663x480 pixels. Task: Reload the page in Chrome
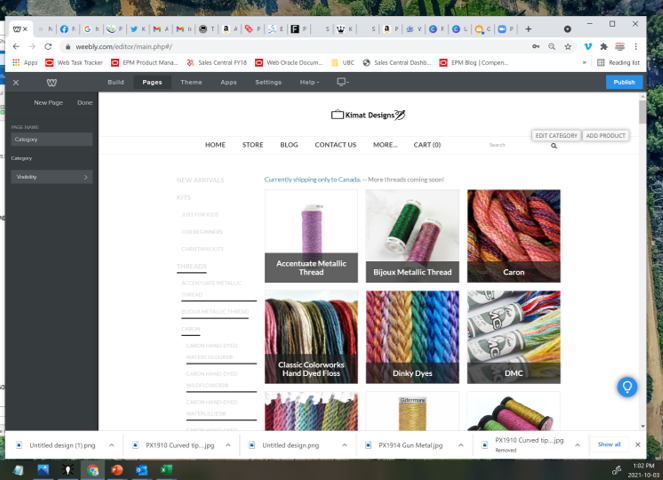[x=49, y=46]
